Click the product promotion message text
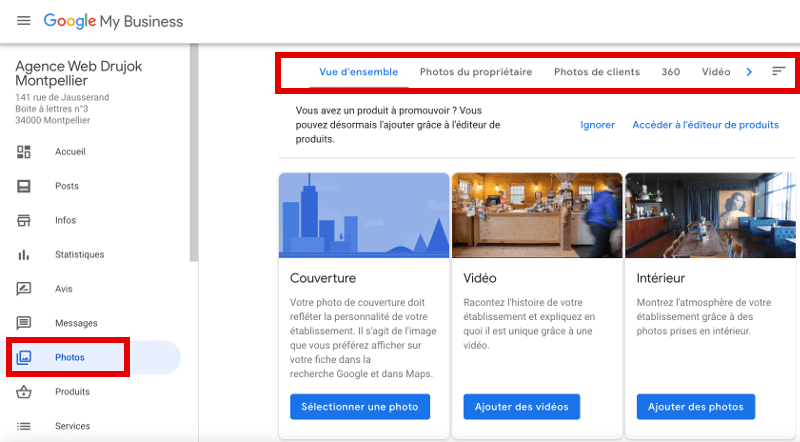 (398, 125)
